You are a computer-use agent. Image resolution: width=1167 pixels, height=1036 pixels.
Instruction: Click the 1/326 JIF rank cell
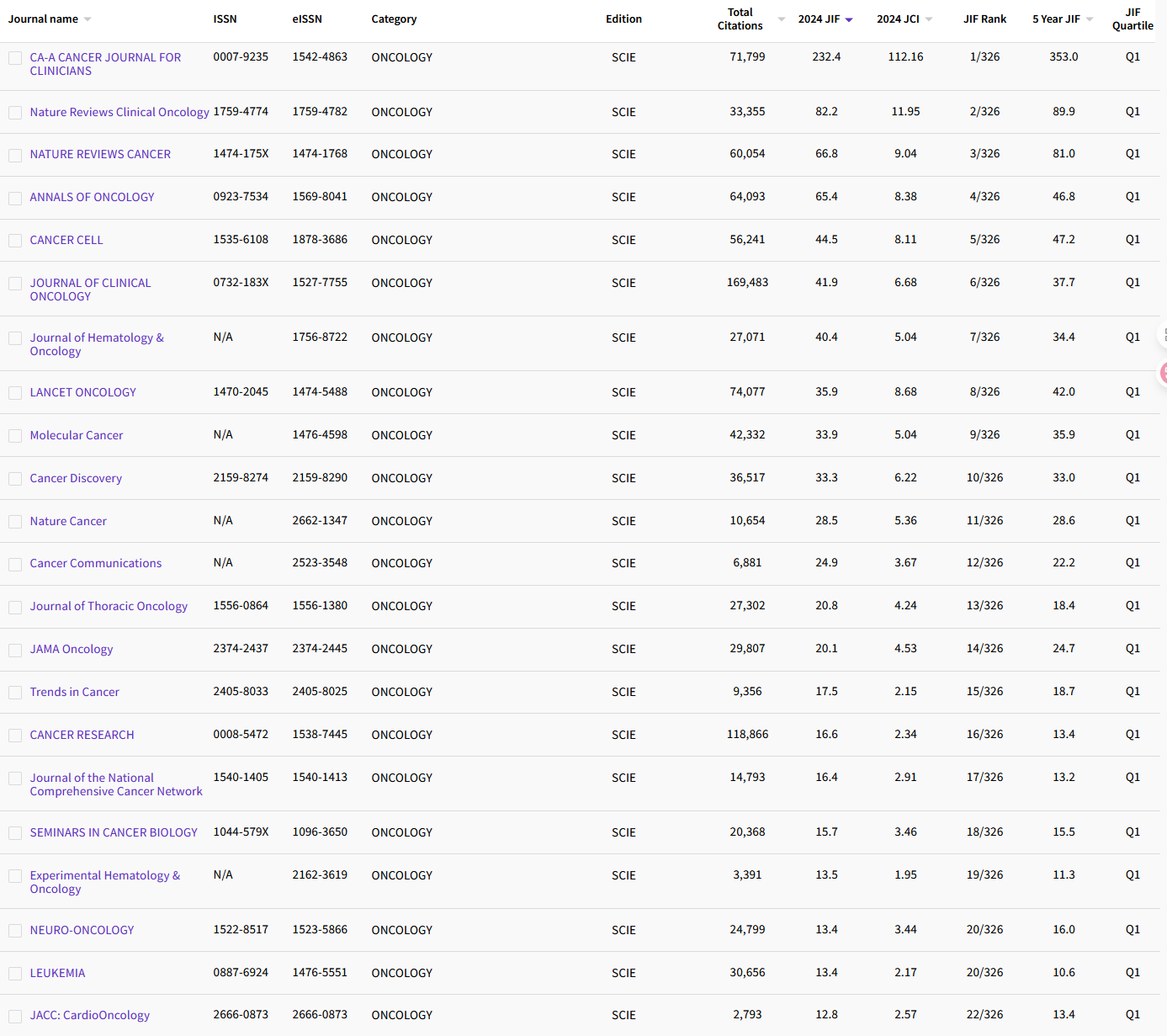(x=984, y=56)
